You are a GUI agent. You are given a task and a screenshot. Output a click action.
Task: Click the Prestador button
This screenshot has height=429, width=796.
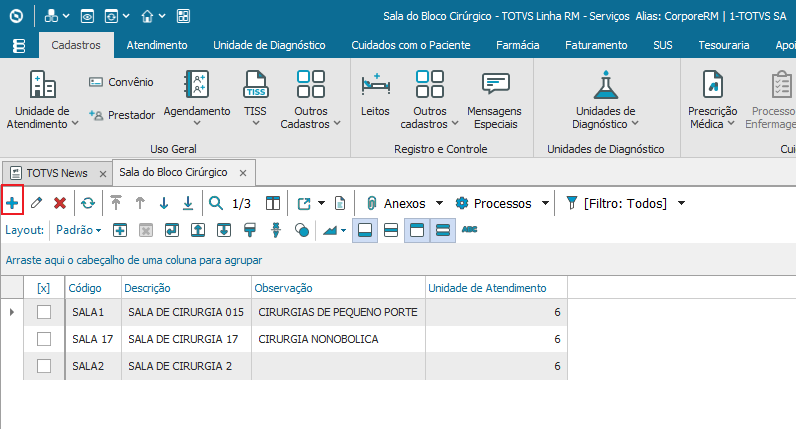pos(121,115)
